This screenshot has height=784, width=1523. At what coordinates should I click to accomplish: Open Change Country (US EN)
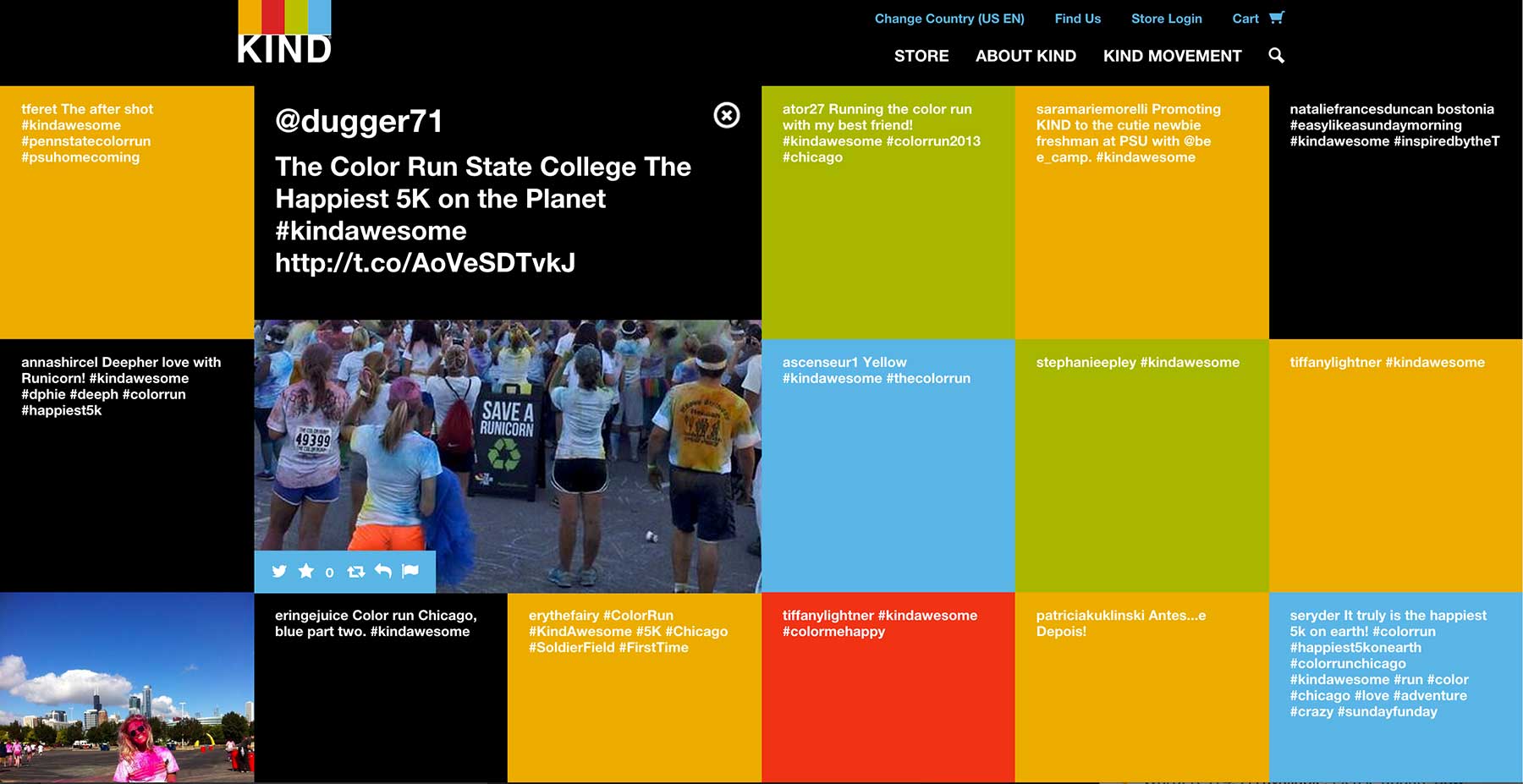pyautogui.click(x=949, y=19)
